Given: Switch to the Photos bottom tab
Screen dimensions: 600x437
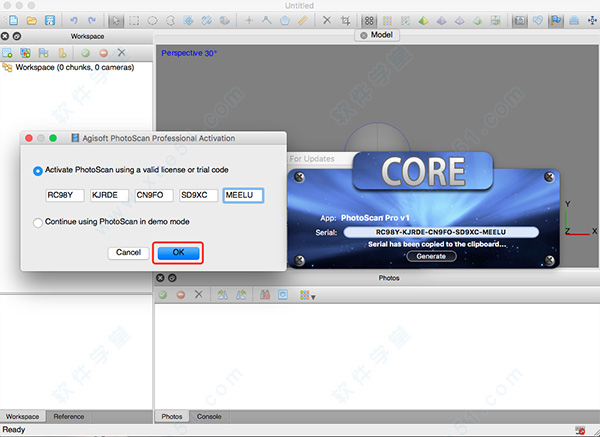Looking at the screenshot, I should click(172, 416).
